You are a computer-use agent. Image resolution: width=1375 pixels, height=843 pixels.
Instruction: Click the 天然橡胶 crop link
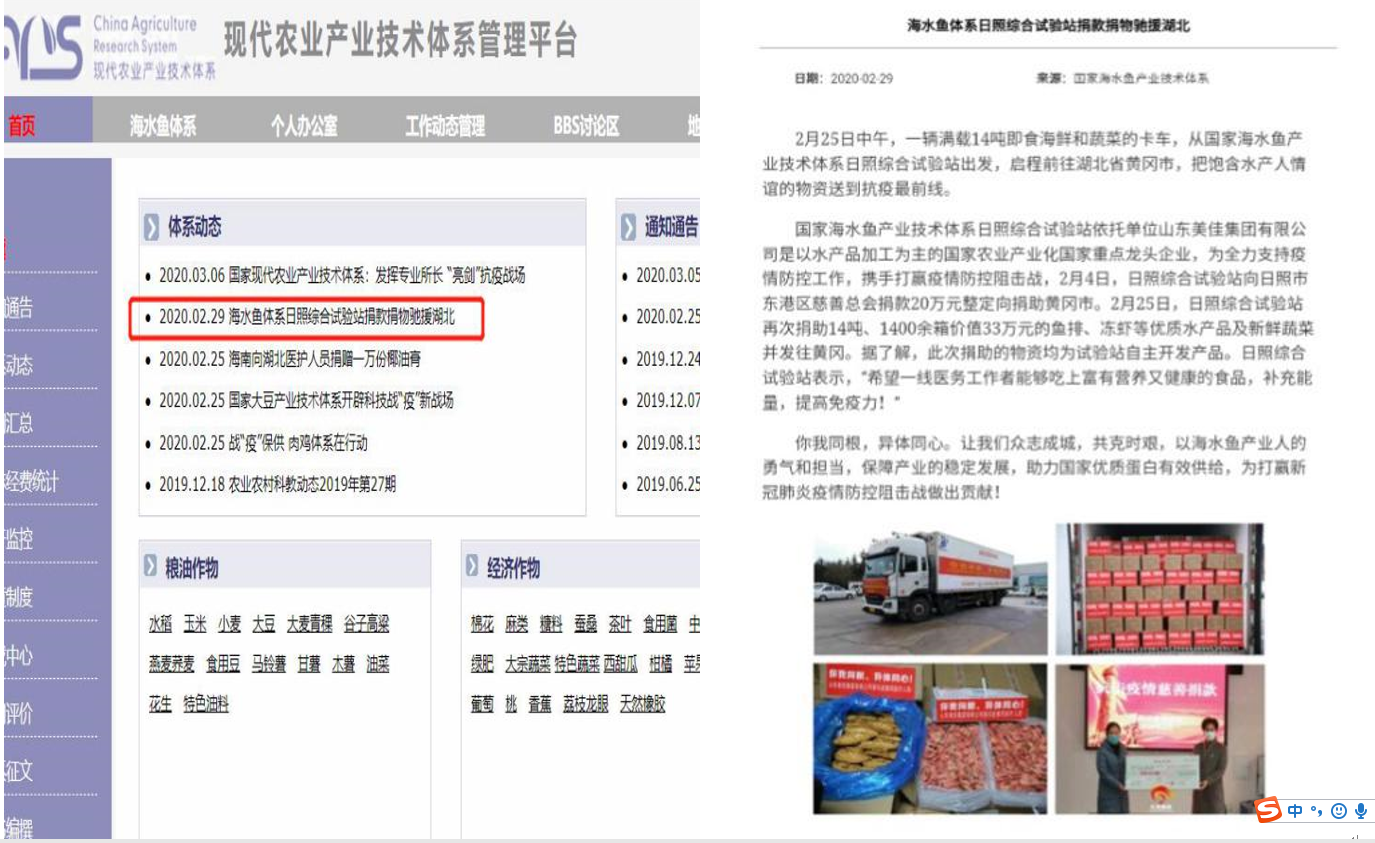(x=642, y=704)
